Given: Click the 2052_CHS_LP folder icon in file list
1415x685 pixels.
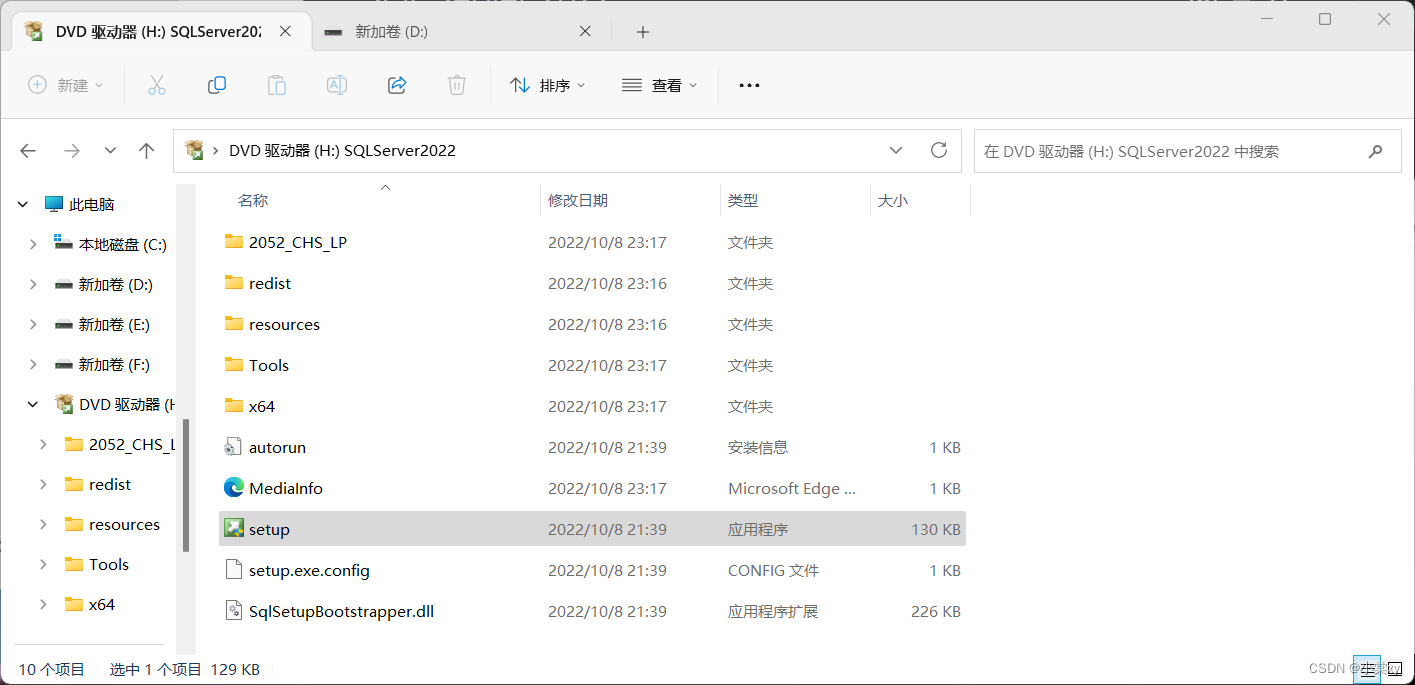Looking at the screenshot, I should click(x=234, y=242).
